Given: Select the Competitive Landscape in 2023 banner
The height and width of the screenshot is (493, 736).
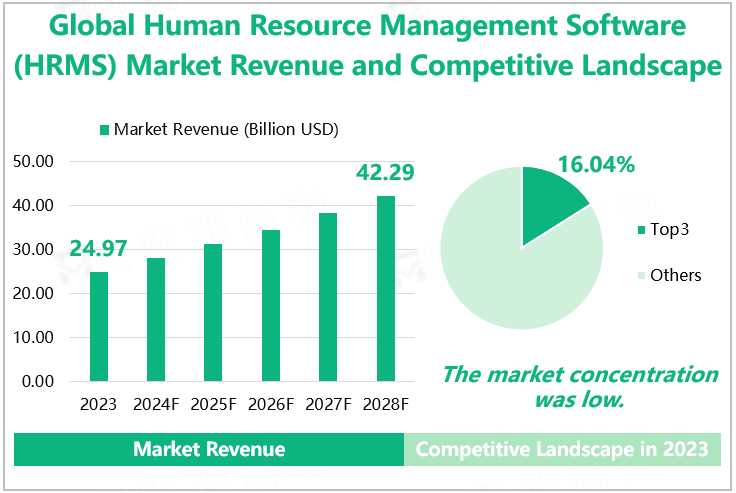Looking at the screenshot, I should [x=562, y=450].
